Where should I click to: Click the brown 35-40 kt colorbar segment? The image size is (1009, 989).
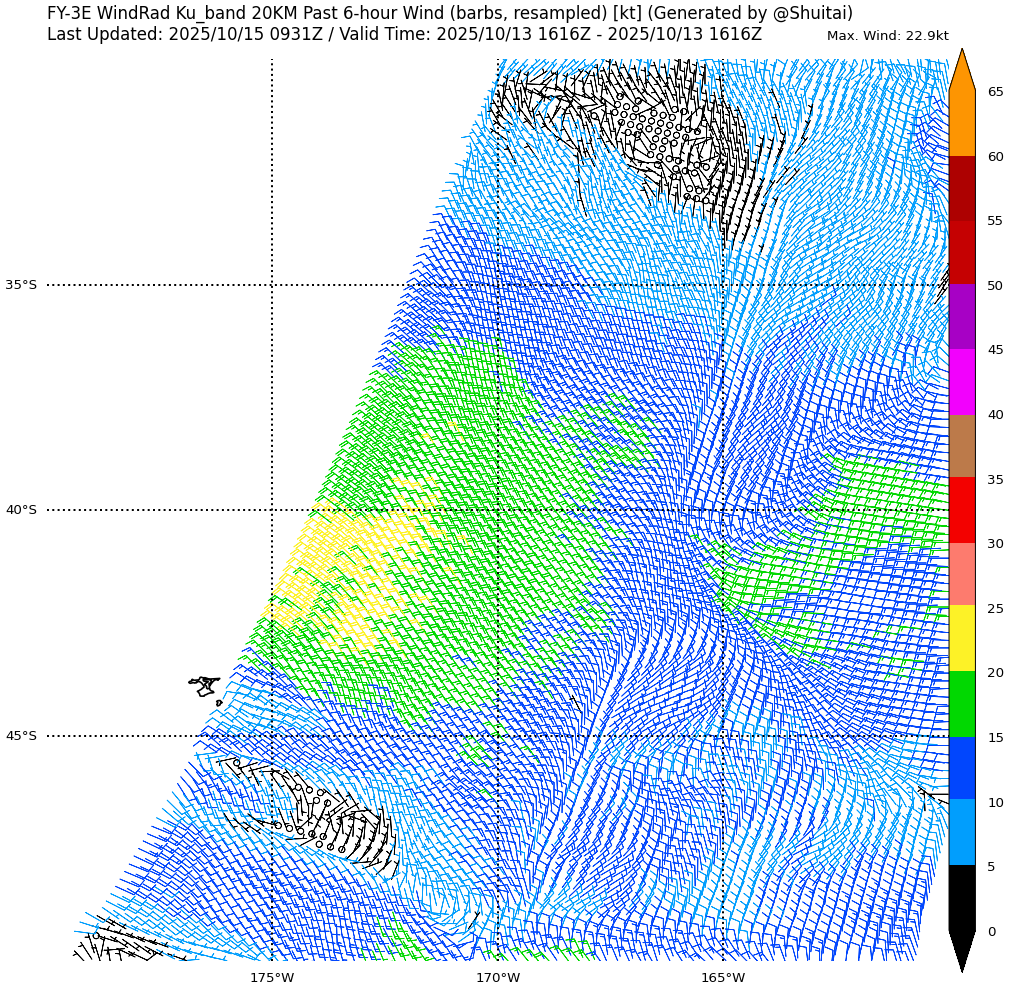961,446
